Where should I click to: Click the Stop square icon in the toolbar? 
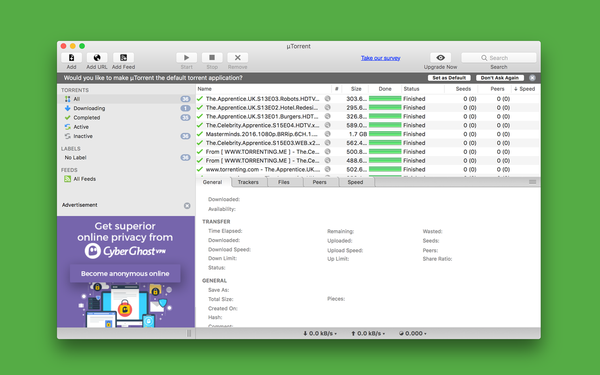[212, 57]
